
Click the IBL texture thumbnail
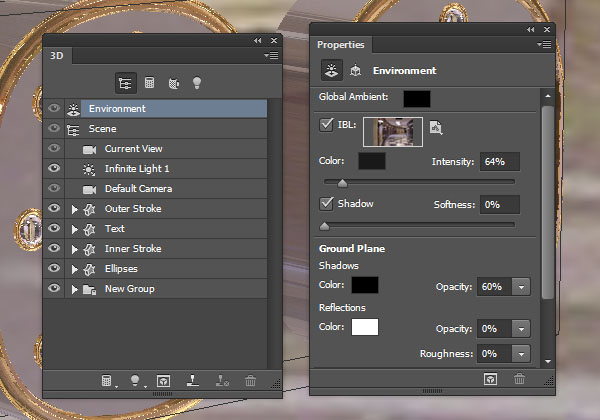click(x=393, y=132)
